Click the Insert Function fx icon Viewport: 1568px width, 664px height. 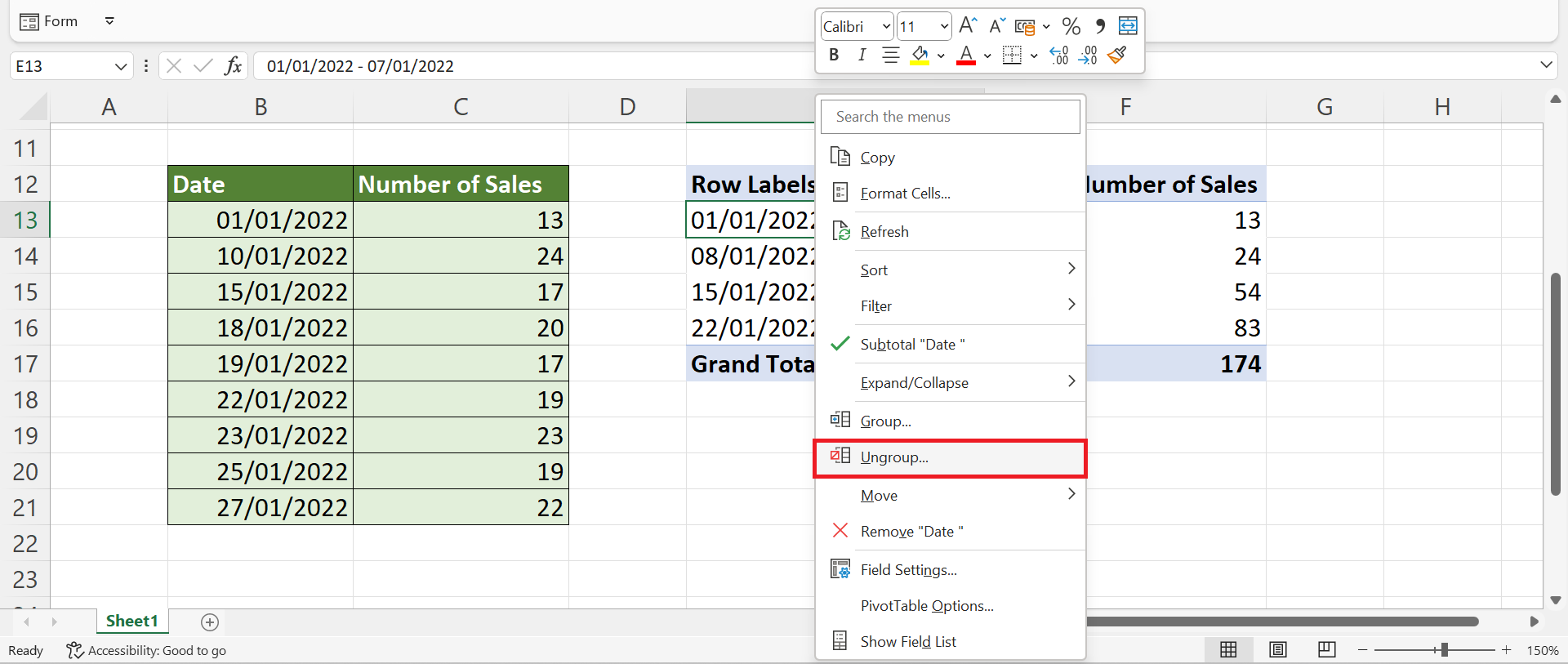[233, 65]
